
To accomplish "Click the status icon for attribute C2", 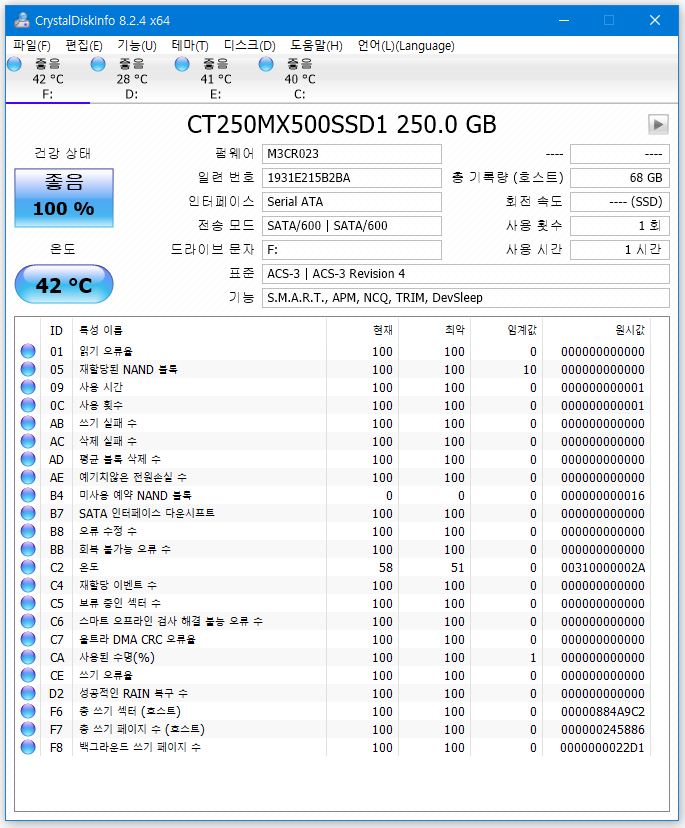I will point(28,567).
